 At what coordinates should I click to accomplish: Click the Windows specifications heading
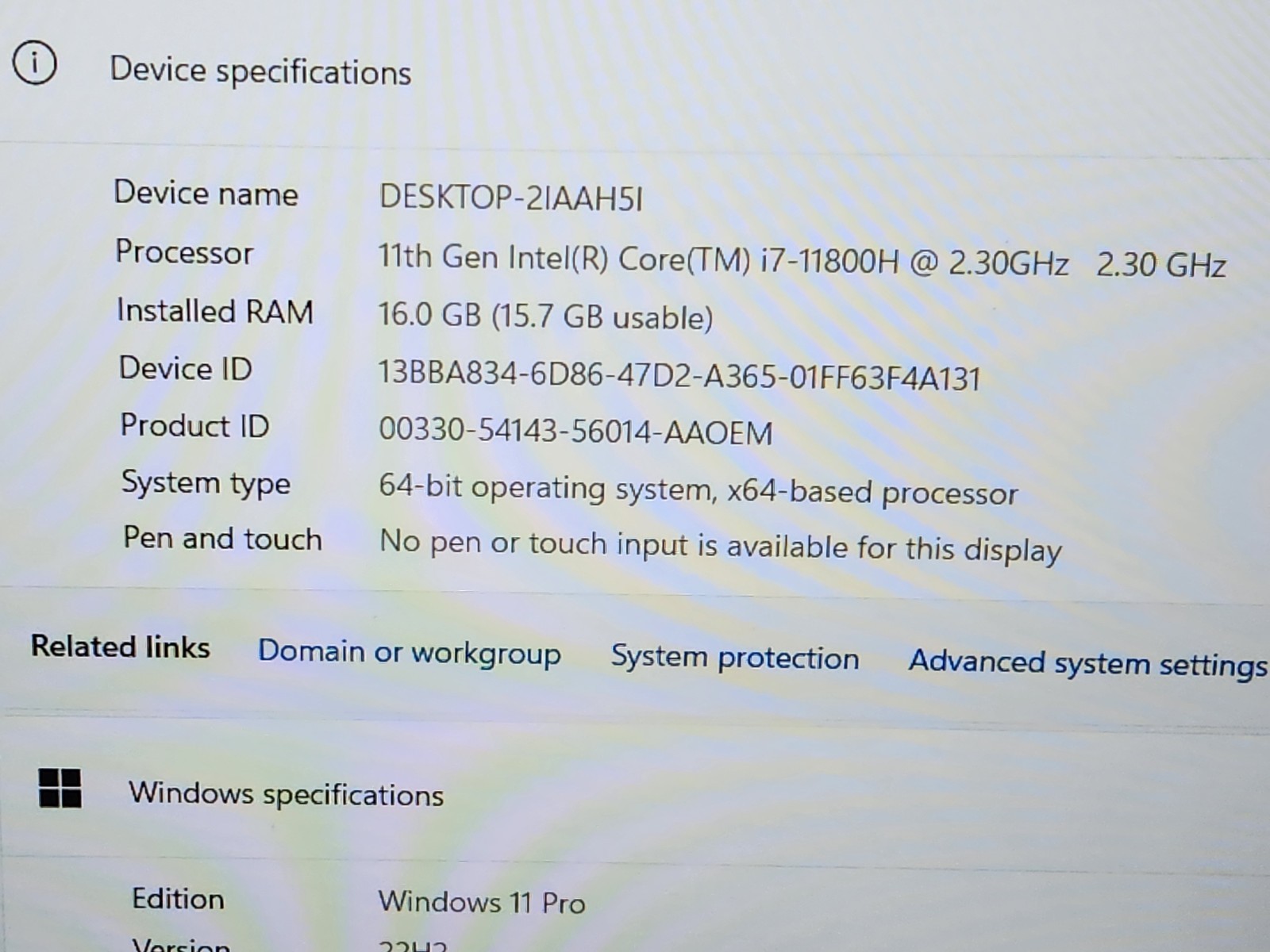pyautogui.click(x=287, y=794)
